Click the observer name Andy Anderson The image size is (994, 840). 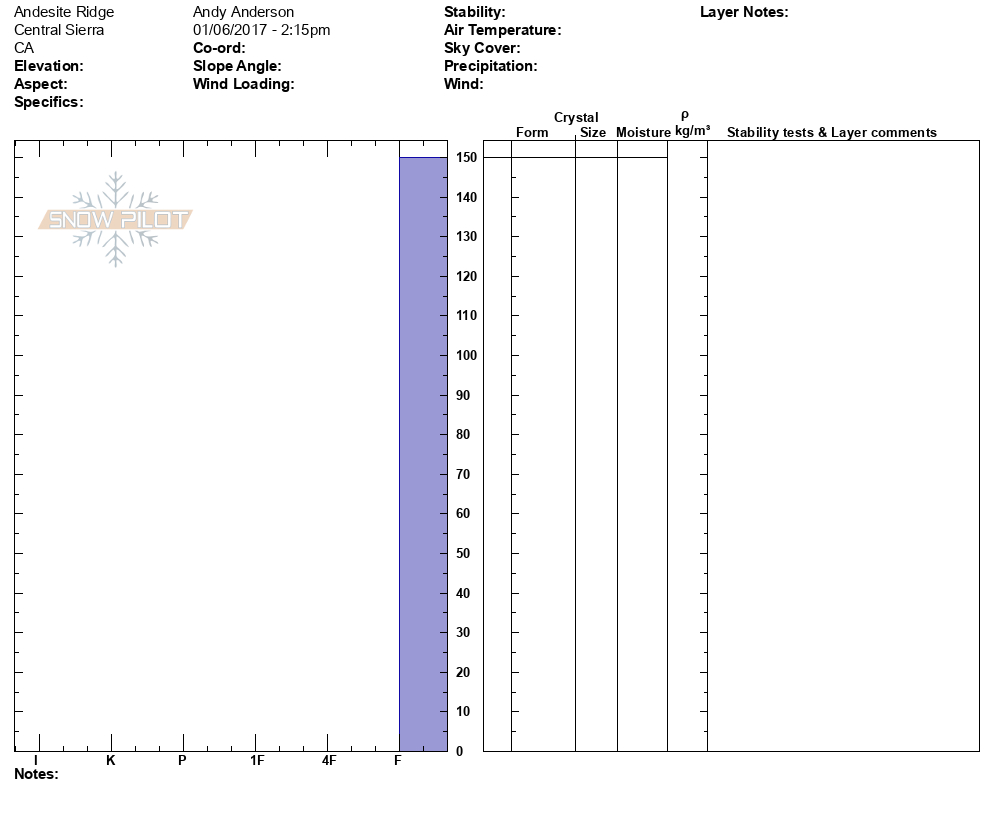243,12
